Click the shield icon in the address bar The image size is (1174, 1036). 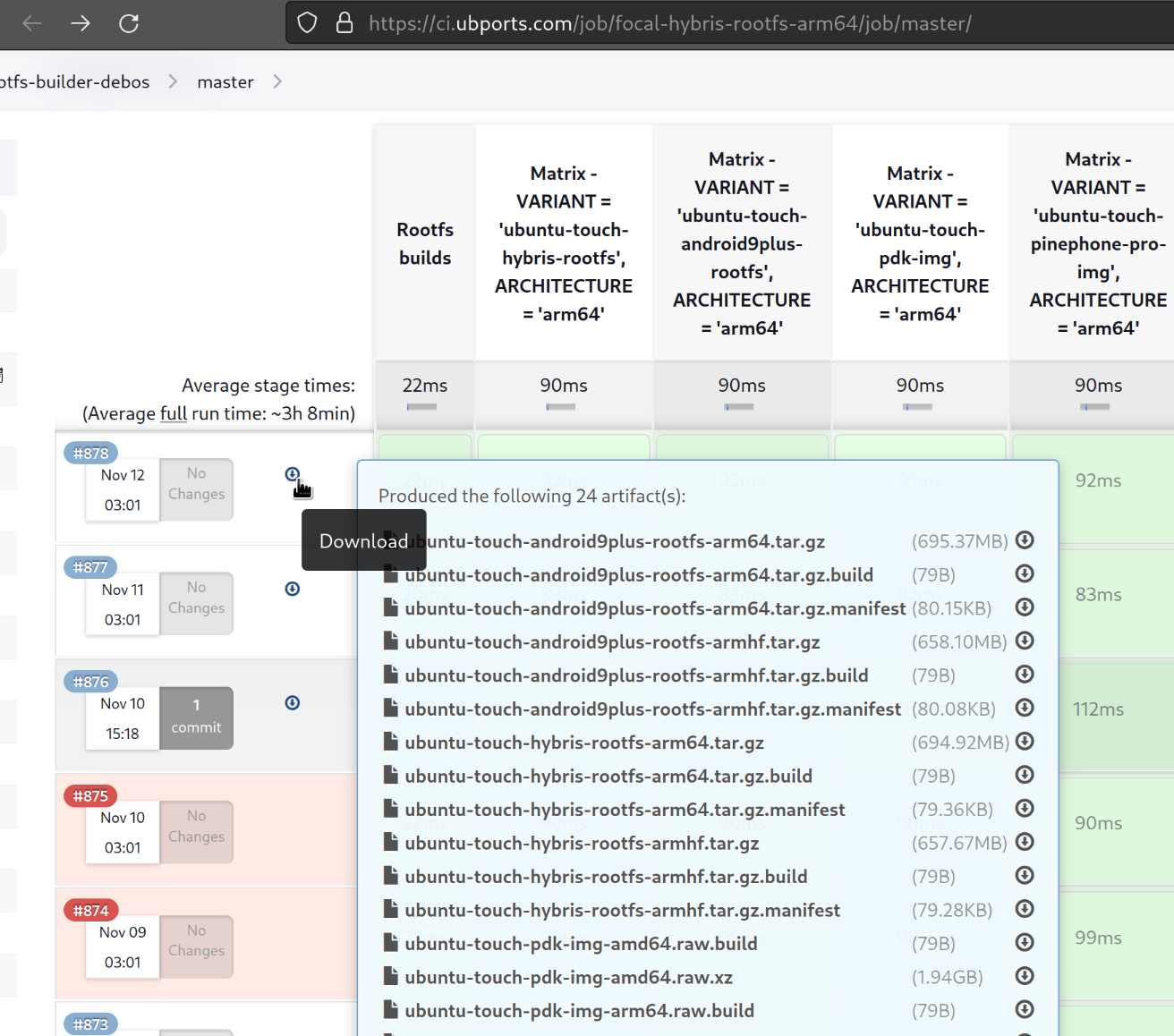click(x=307, y=23)
